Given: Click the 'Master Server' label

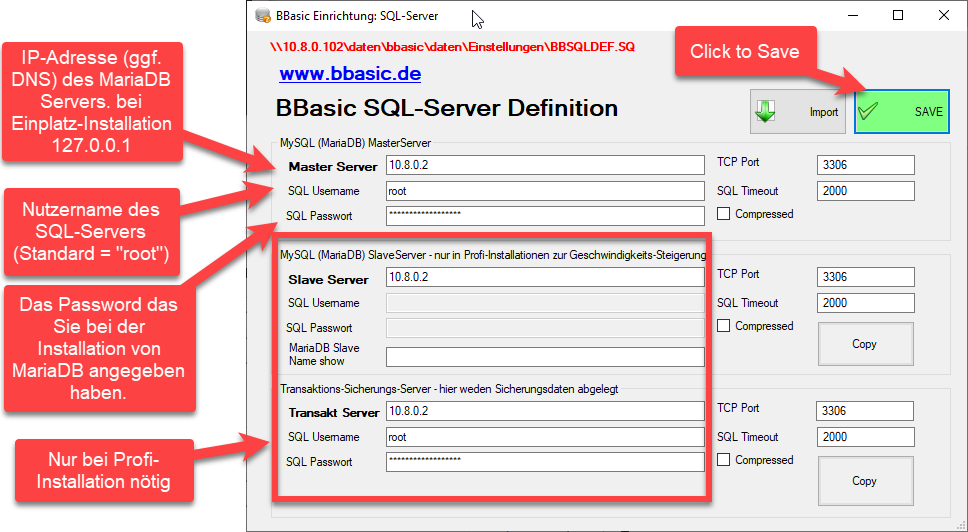Looking at the screenshot, I should [333, 167].
